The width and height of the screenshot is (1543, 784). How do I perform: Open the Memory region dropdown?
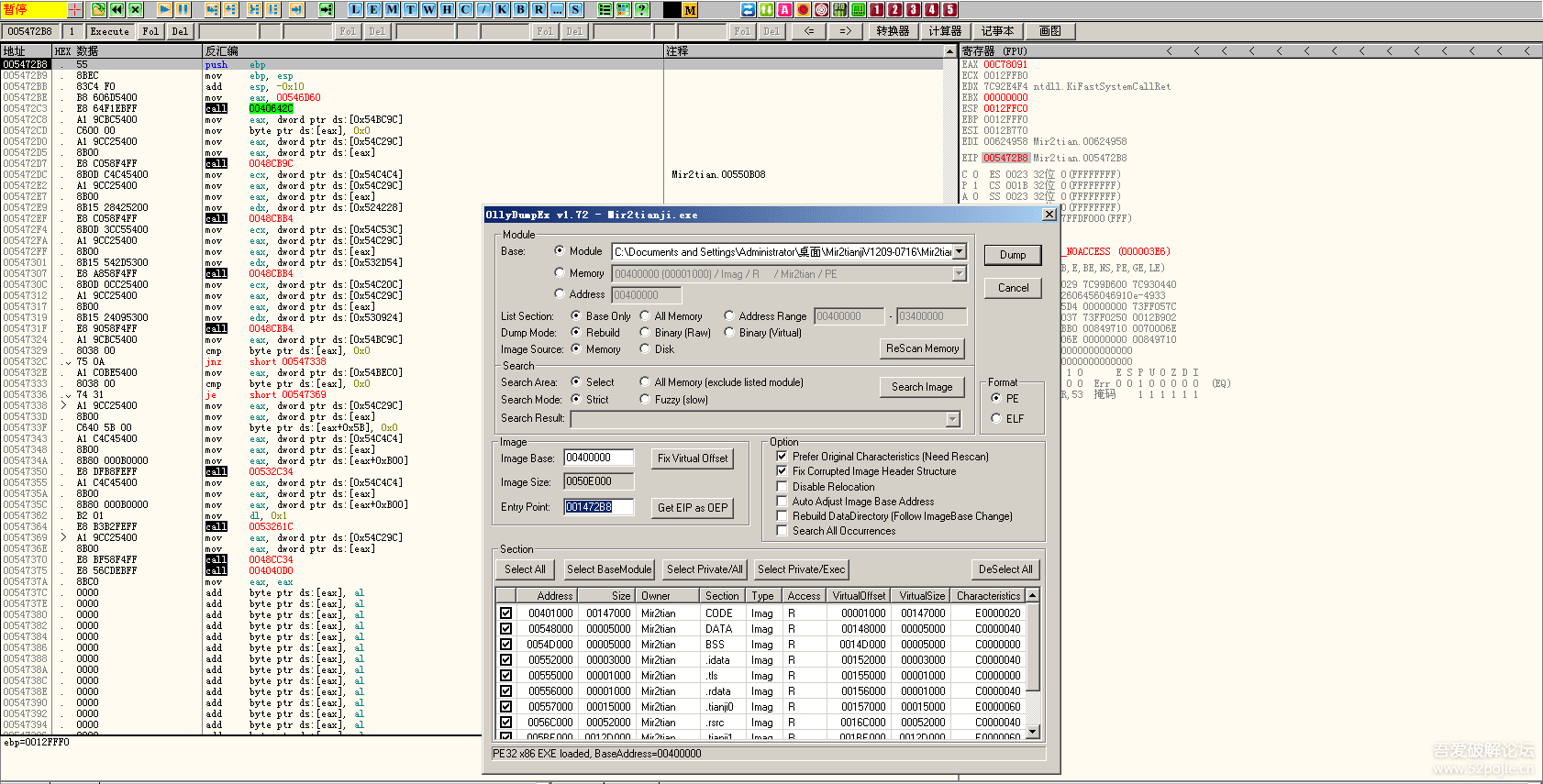coord(960,273)
